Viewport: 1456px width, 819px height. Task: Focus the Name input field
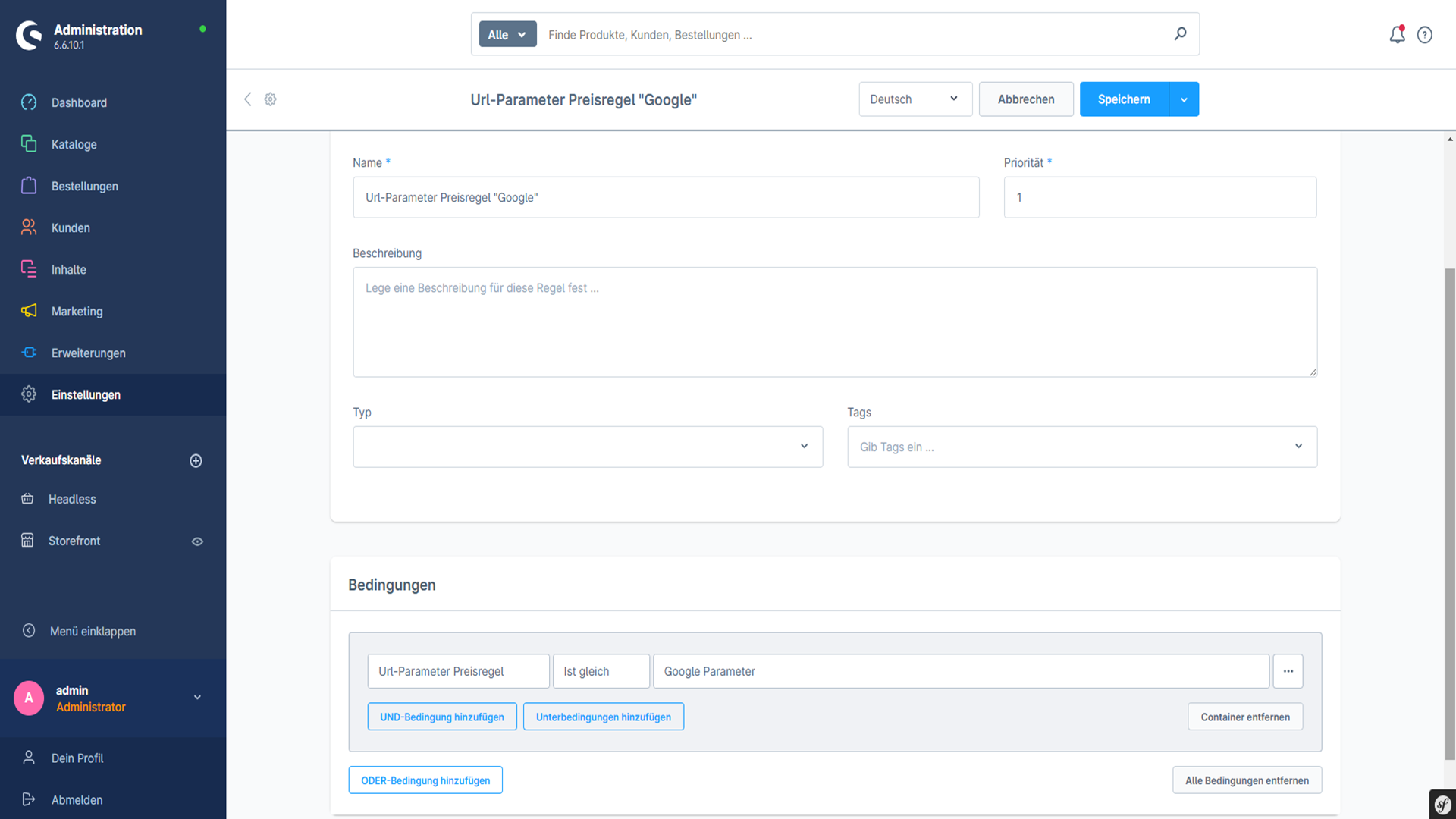point(666,197)
